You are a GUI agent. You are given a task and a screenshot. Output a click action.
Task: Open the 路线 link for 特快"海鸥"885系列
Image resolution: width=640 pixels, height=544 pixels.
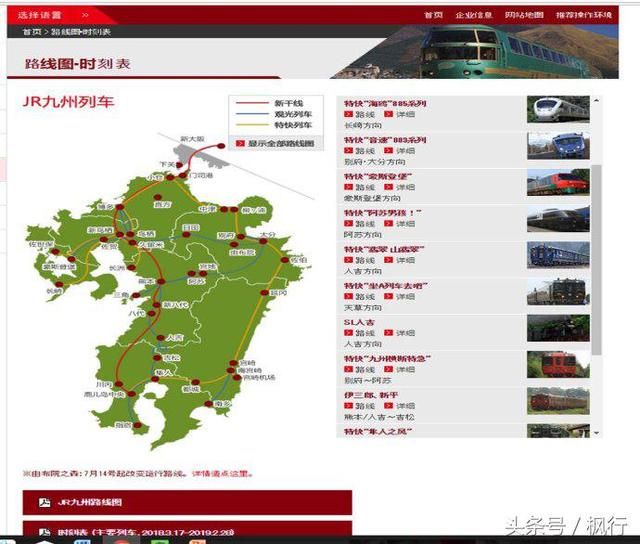pos(360,114)
